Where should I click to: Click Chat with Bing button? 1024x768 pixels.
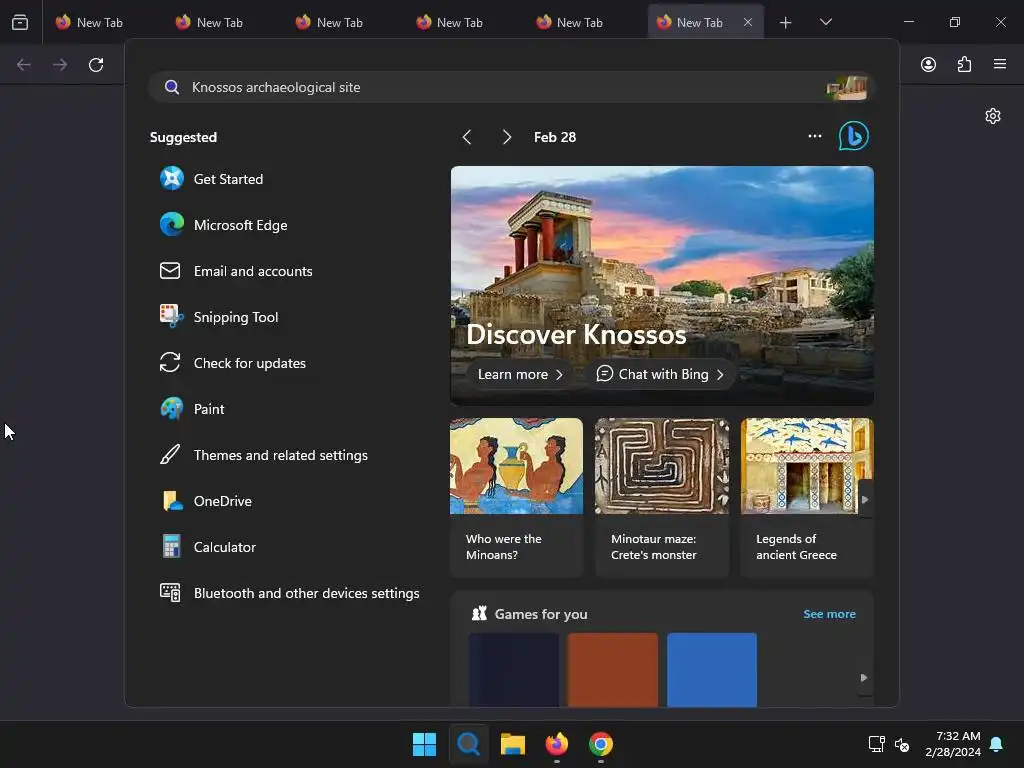coord(660,374)
